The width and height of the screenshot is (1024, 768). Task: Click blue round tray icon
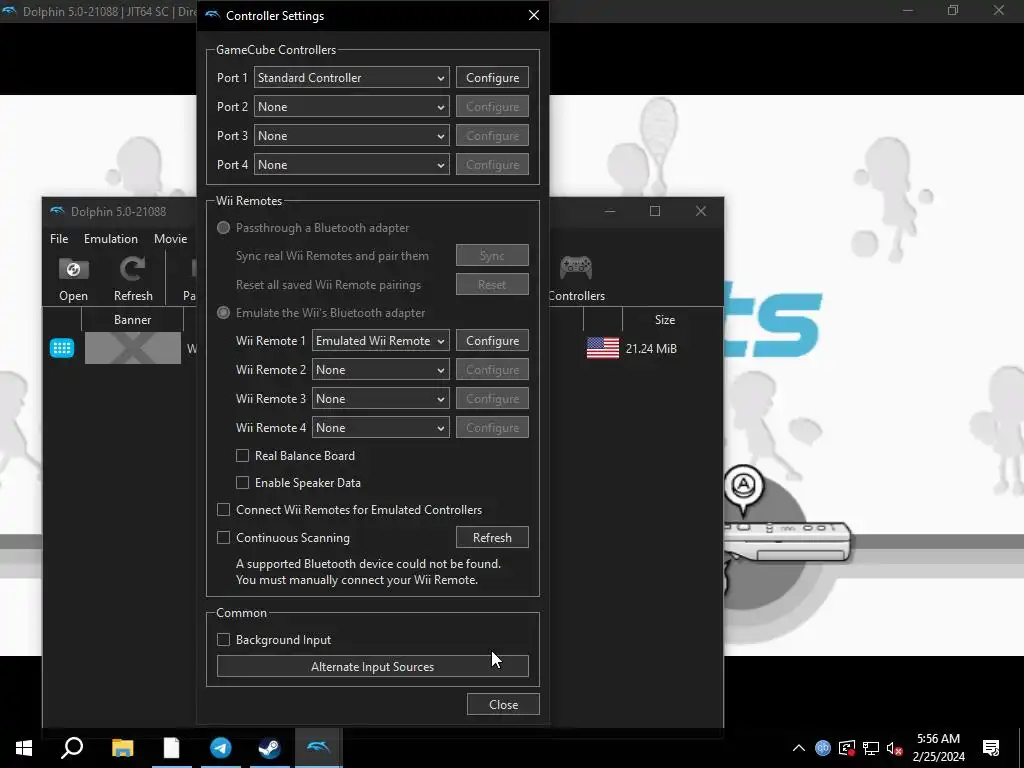[823, 748]
